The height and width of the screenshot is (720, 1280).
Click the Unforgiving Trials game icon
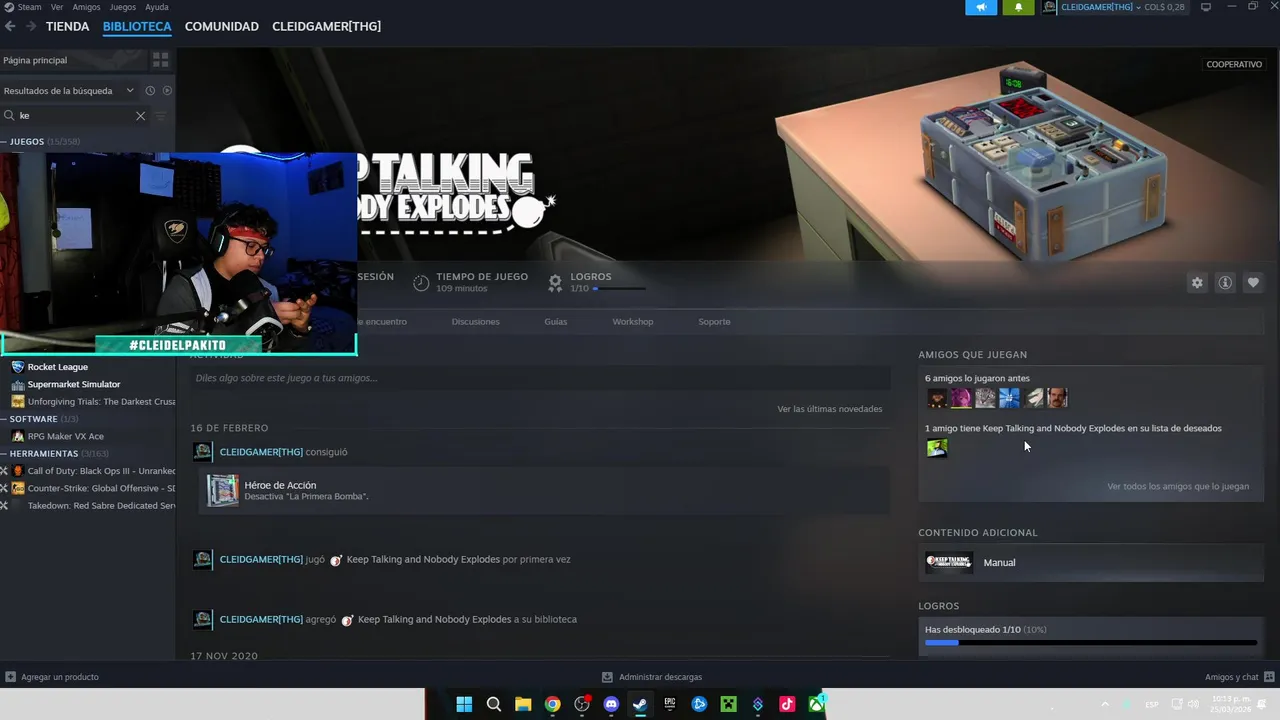(x=18, y=401)
